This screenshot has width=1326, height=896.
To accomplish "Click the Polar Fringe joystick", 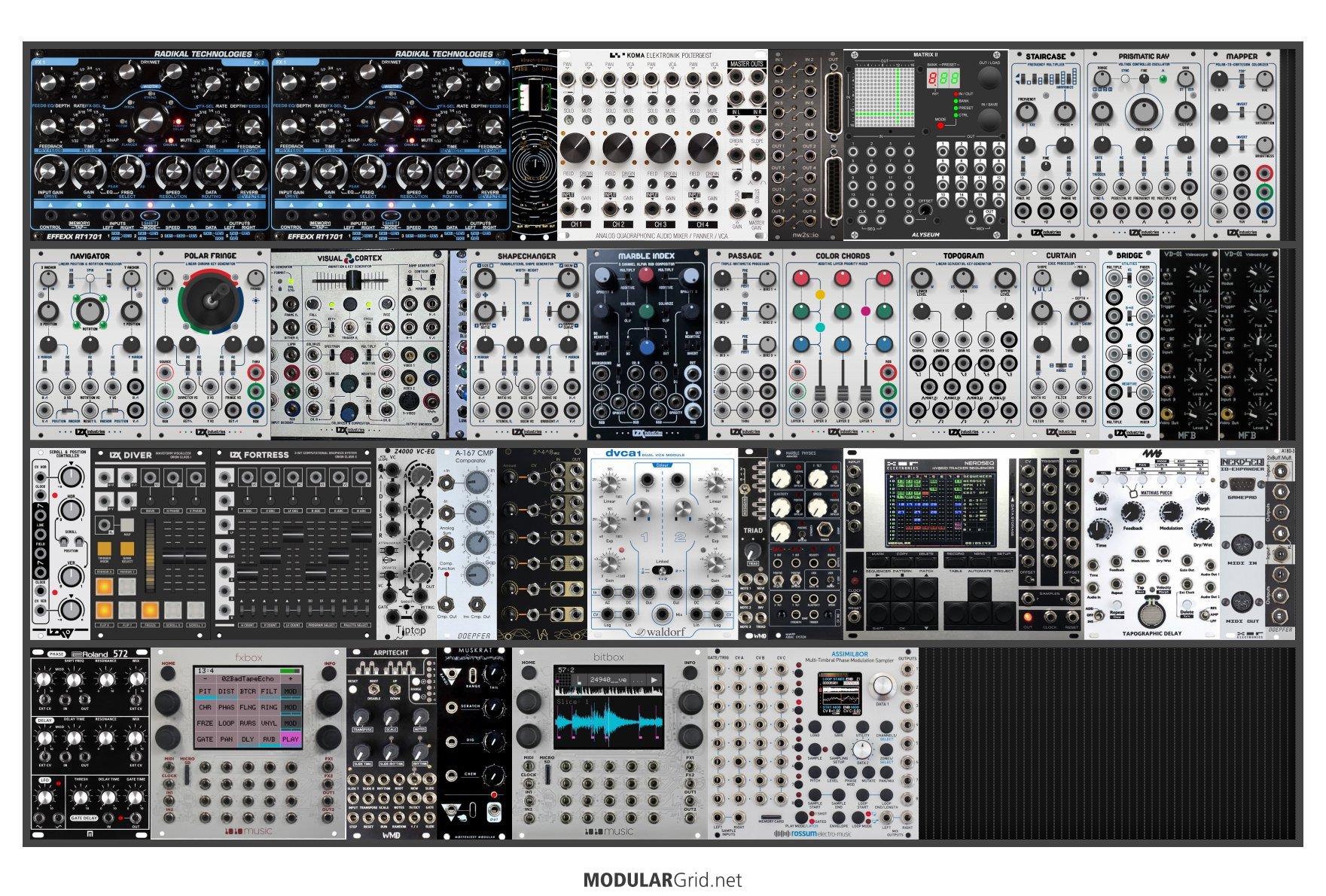I will 210,300.
